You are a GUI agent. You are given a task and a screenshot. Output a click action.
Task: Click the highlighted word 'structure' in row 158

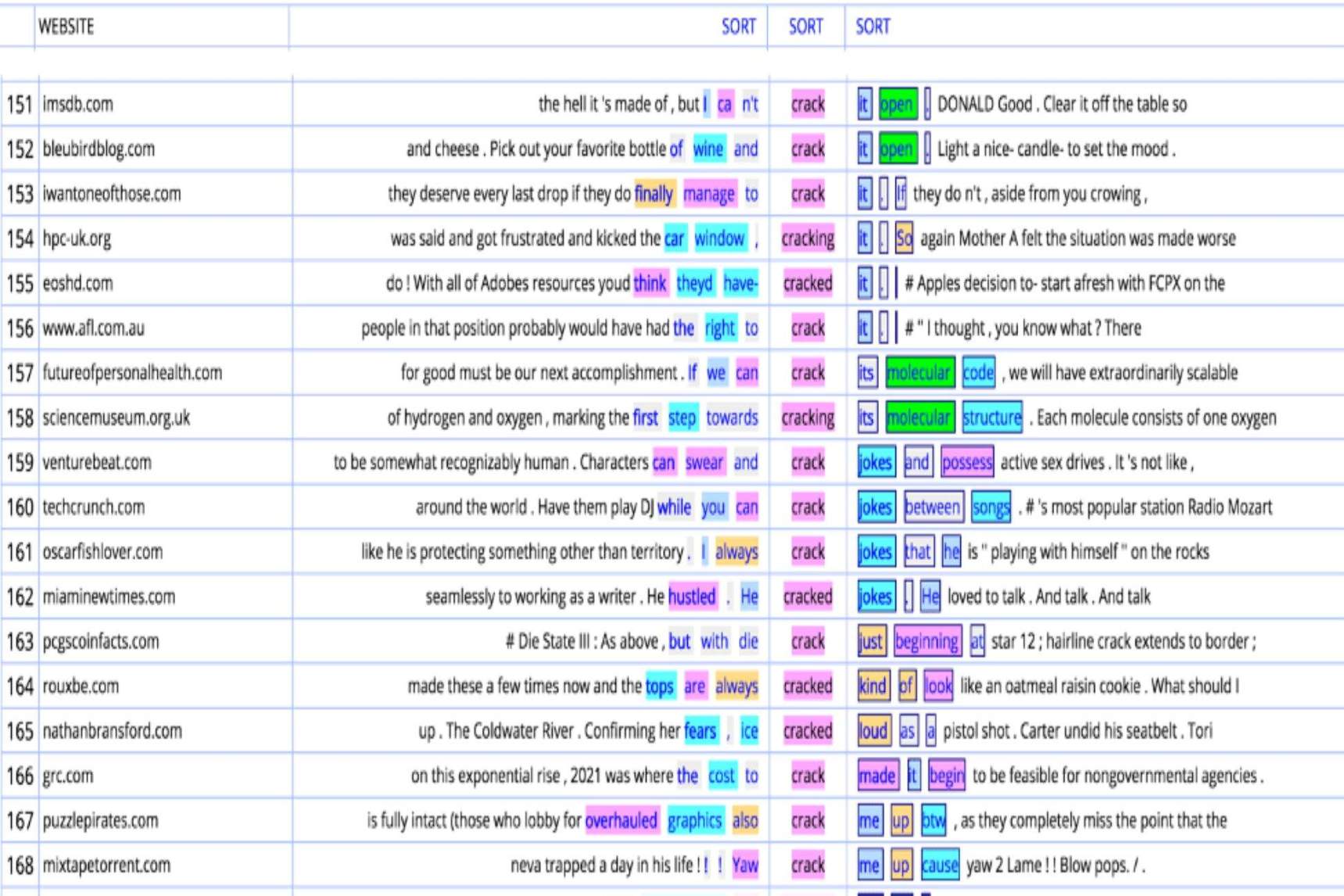[x=991, y=418]
